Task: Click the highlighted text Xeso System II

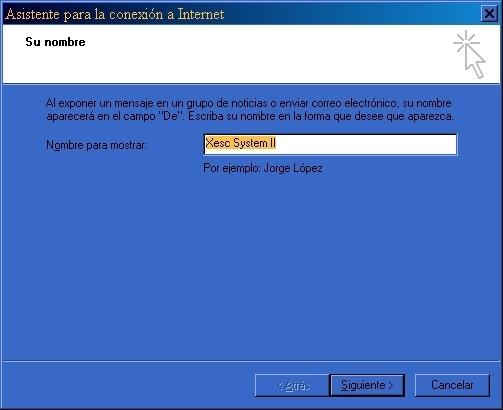Action: tap(240, 143)
